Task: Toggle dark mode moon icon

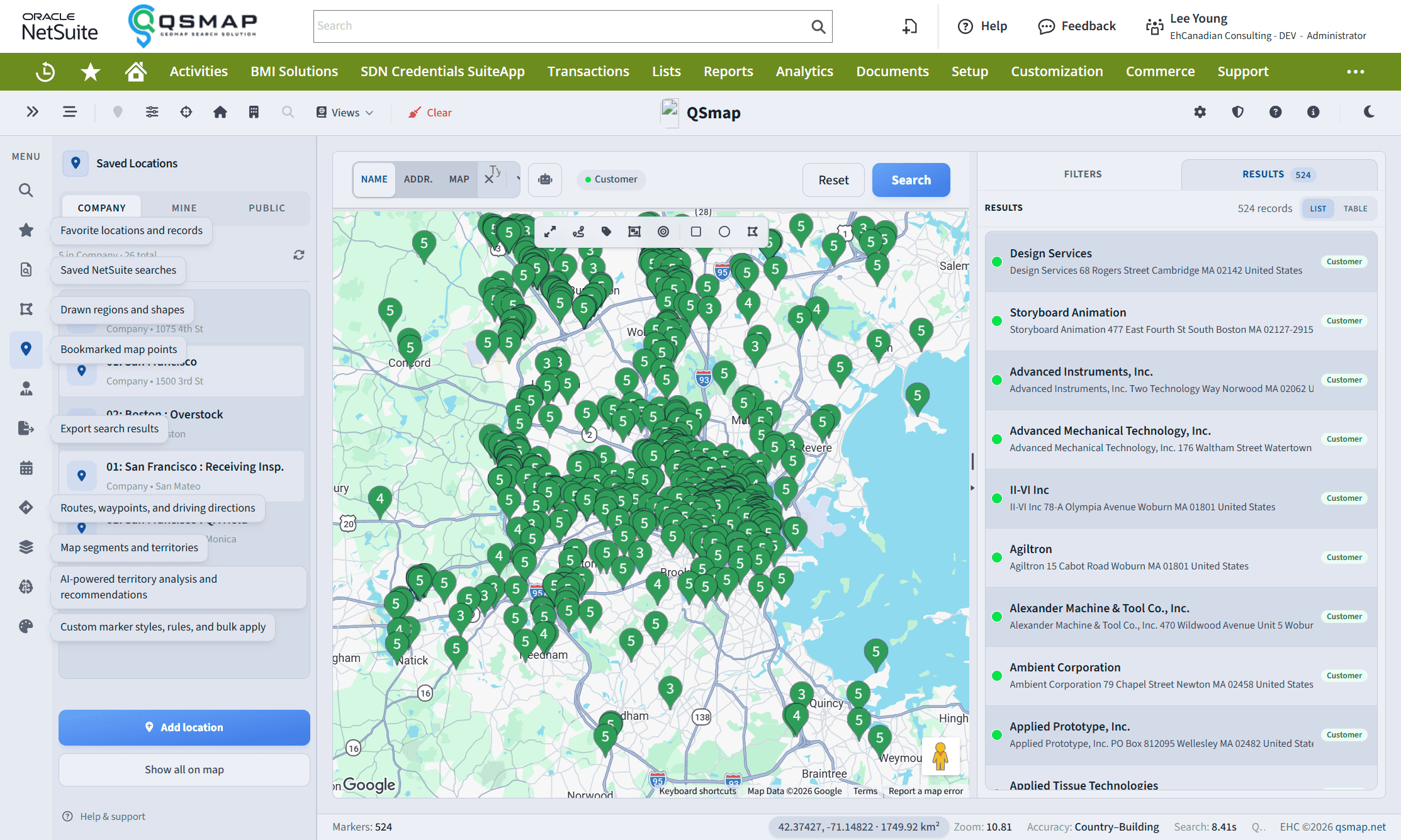Action: tap(1369, 112)
